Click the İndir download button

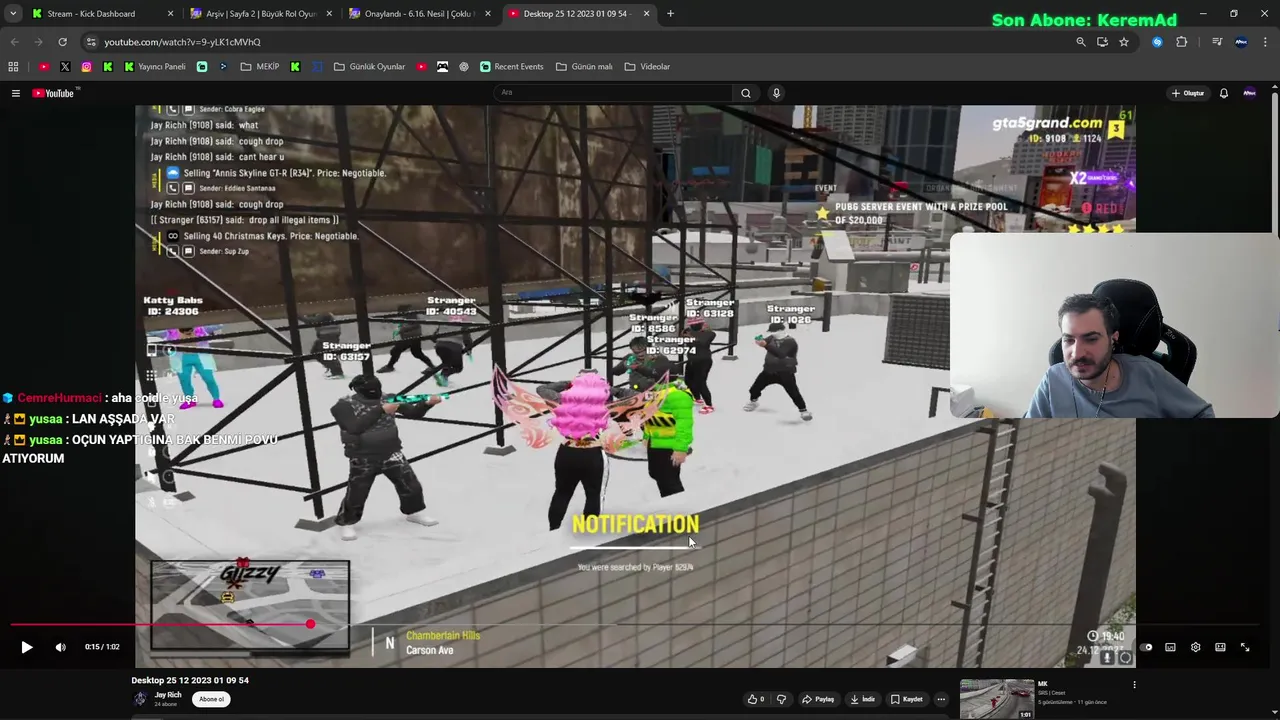click(x=863, y=699)
